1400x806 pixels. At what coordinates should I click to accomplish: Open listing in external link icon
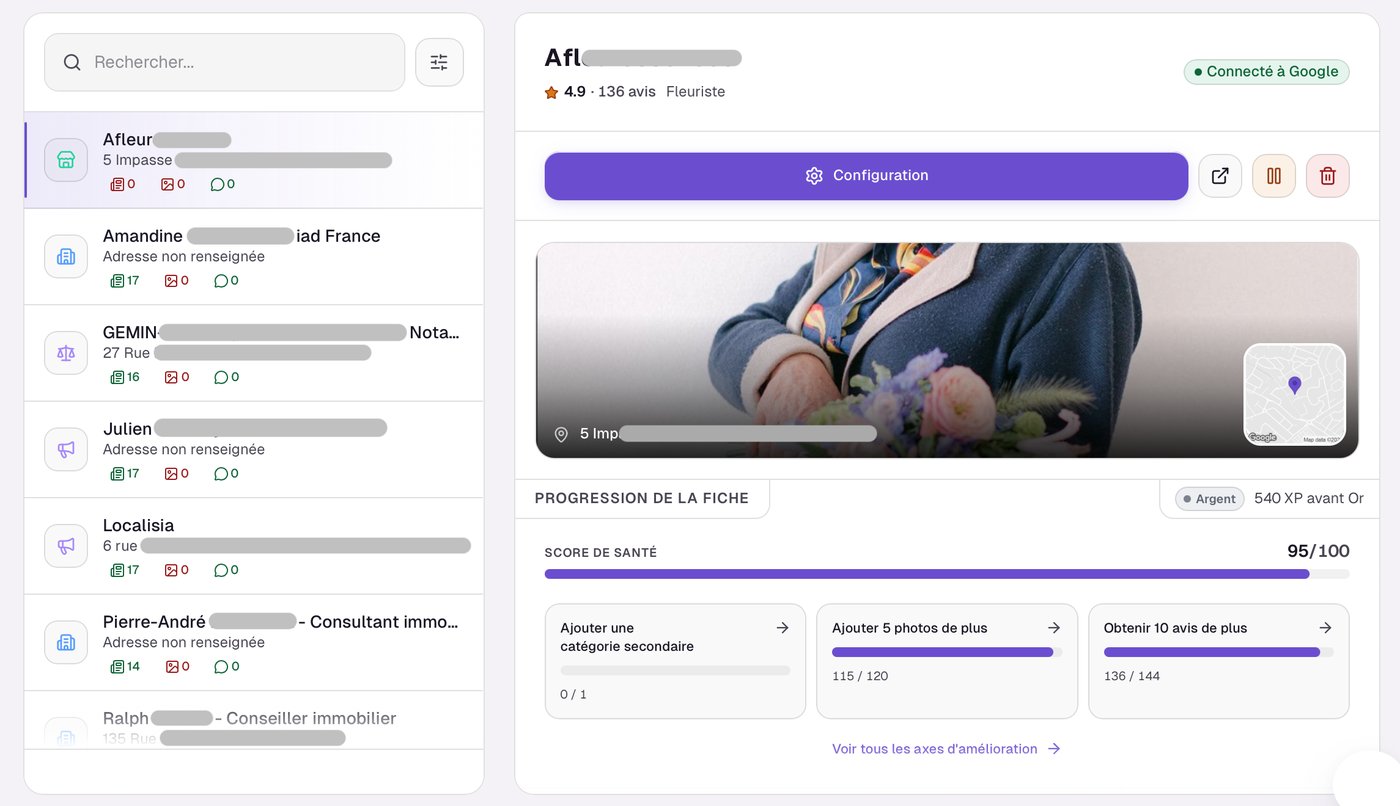point(1220,176)
